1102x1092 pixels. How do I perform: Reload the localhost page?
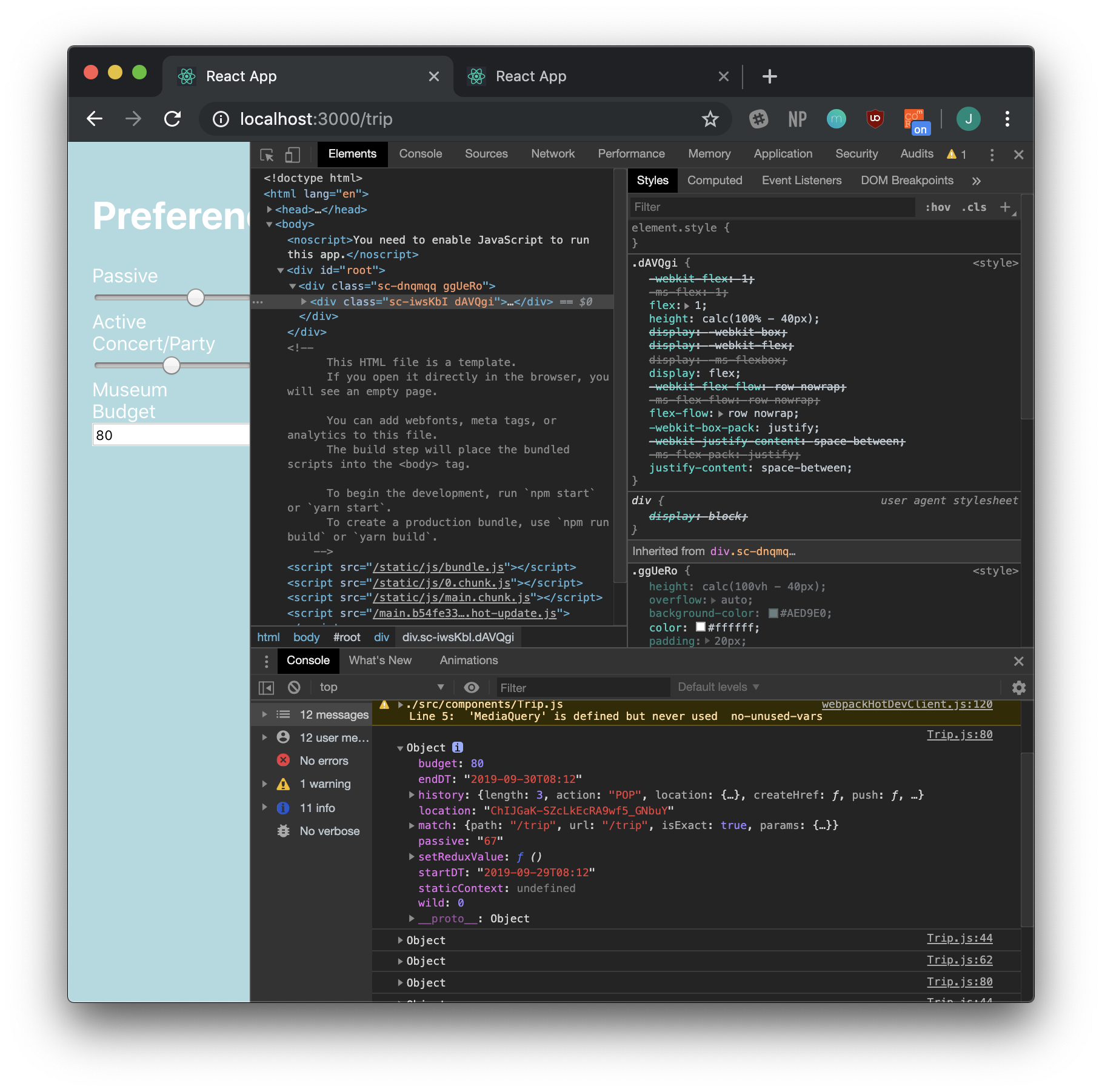click(173, 119)
